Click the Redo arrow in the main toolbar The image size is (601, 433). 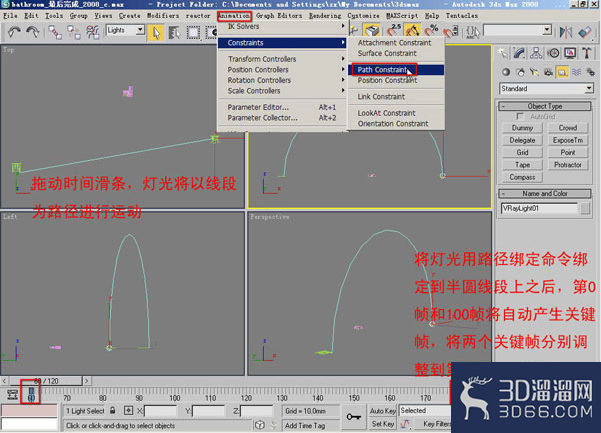click(x=33, y=32)
